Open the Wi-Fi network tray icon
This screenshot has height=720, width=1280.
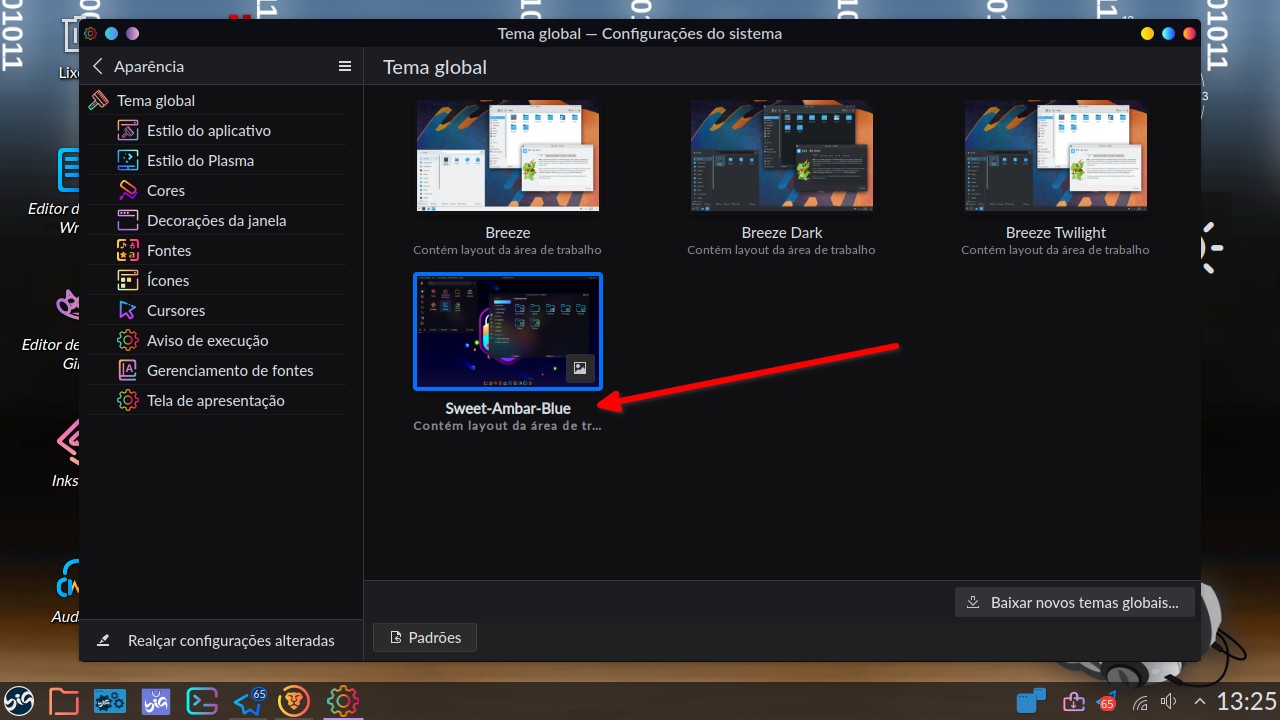point(1141,702)
